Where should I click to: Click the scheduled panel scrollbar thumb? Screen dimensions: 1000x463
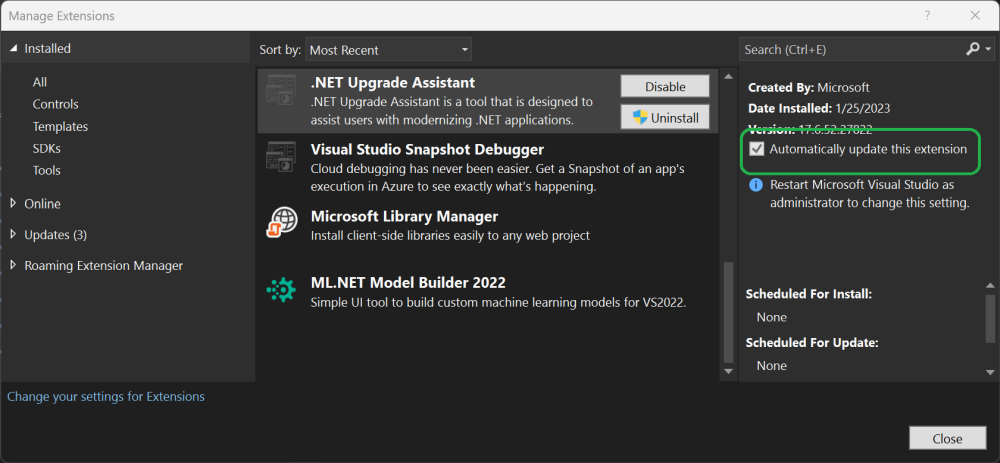(990, 318)
